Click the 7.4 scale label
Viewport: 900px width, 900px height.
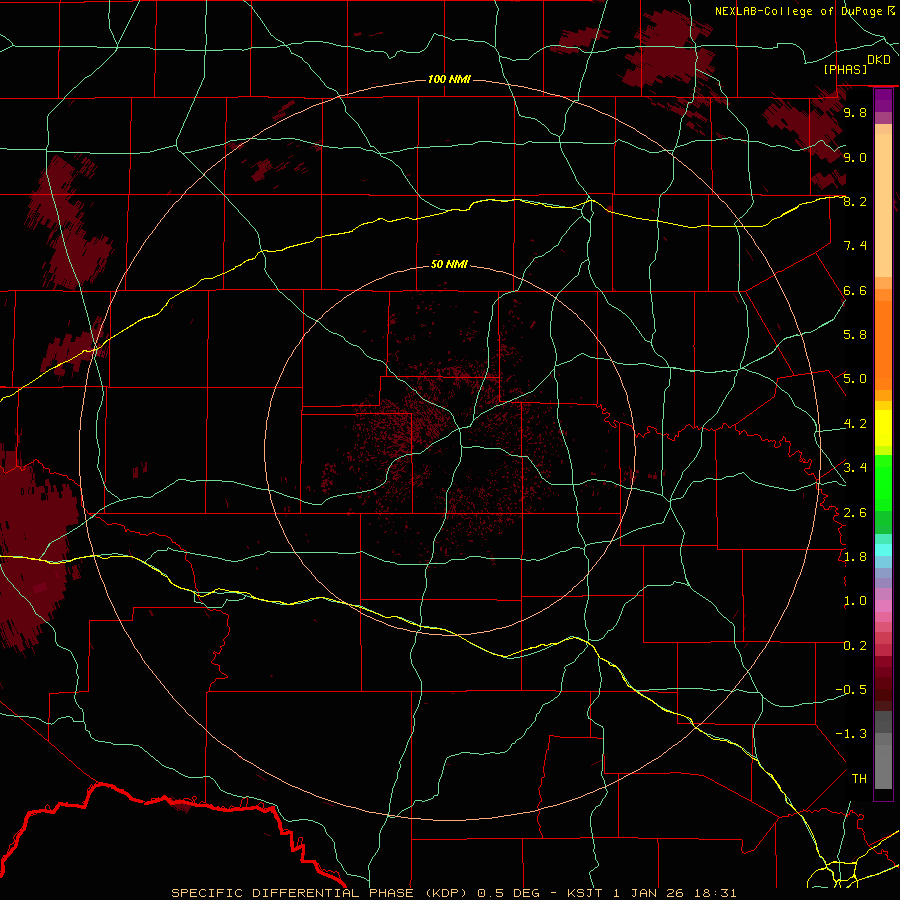[855, 246]
